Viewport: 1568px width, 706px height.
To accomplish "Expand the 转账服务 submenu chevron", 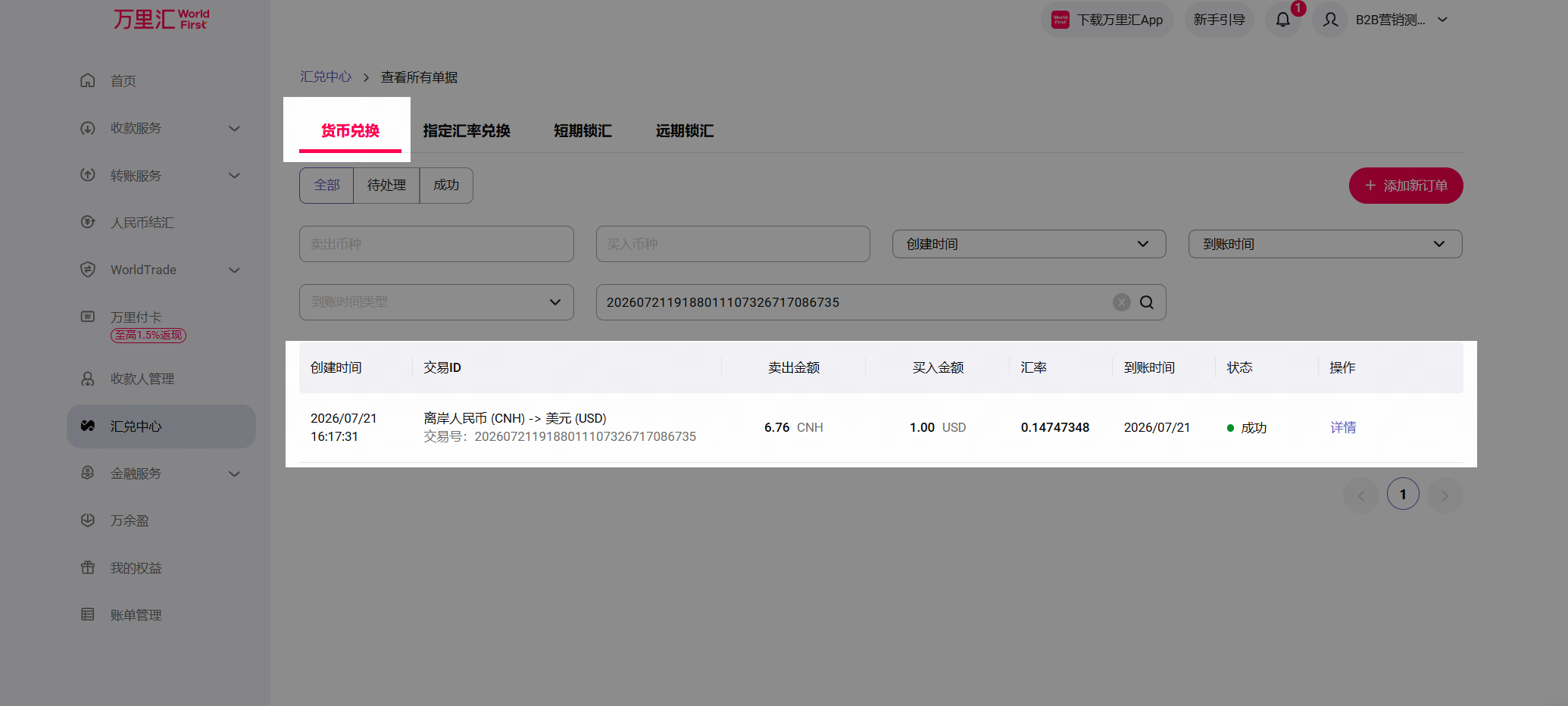I will [x=235, y=176].
